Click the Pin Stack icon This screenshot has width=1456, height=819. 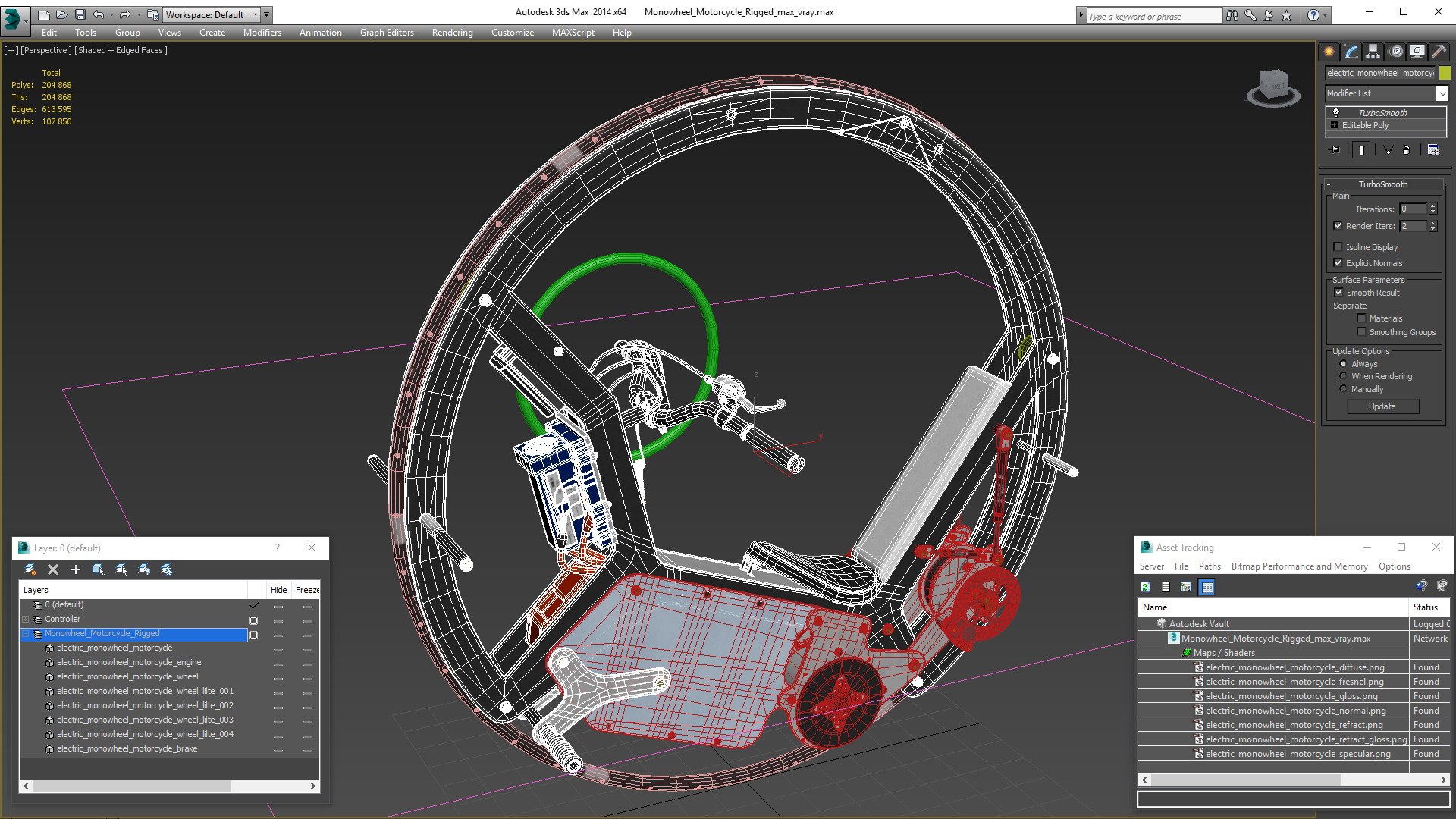1335,150
